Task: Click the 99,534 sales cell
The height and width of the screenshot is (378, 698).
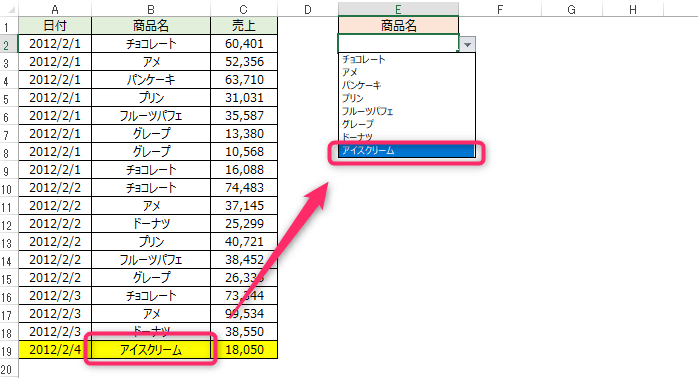Action: point(243,314)
